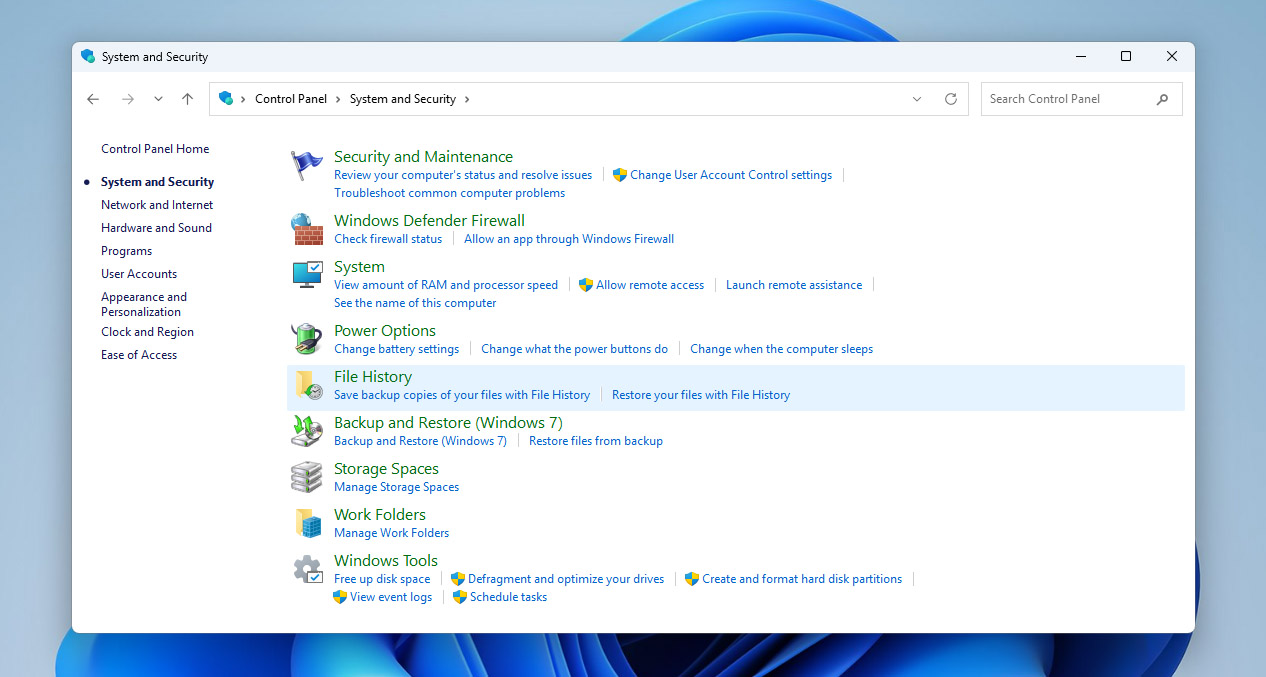Click System and Security in the address breadcrumb
1266x677 pixels.
tap(403, 99)
